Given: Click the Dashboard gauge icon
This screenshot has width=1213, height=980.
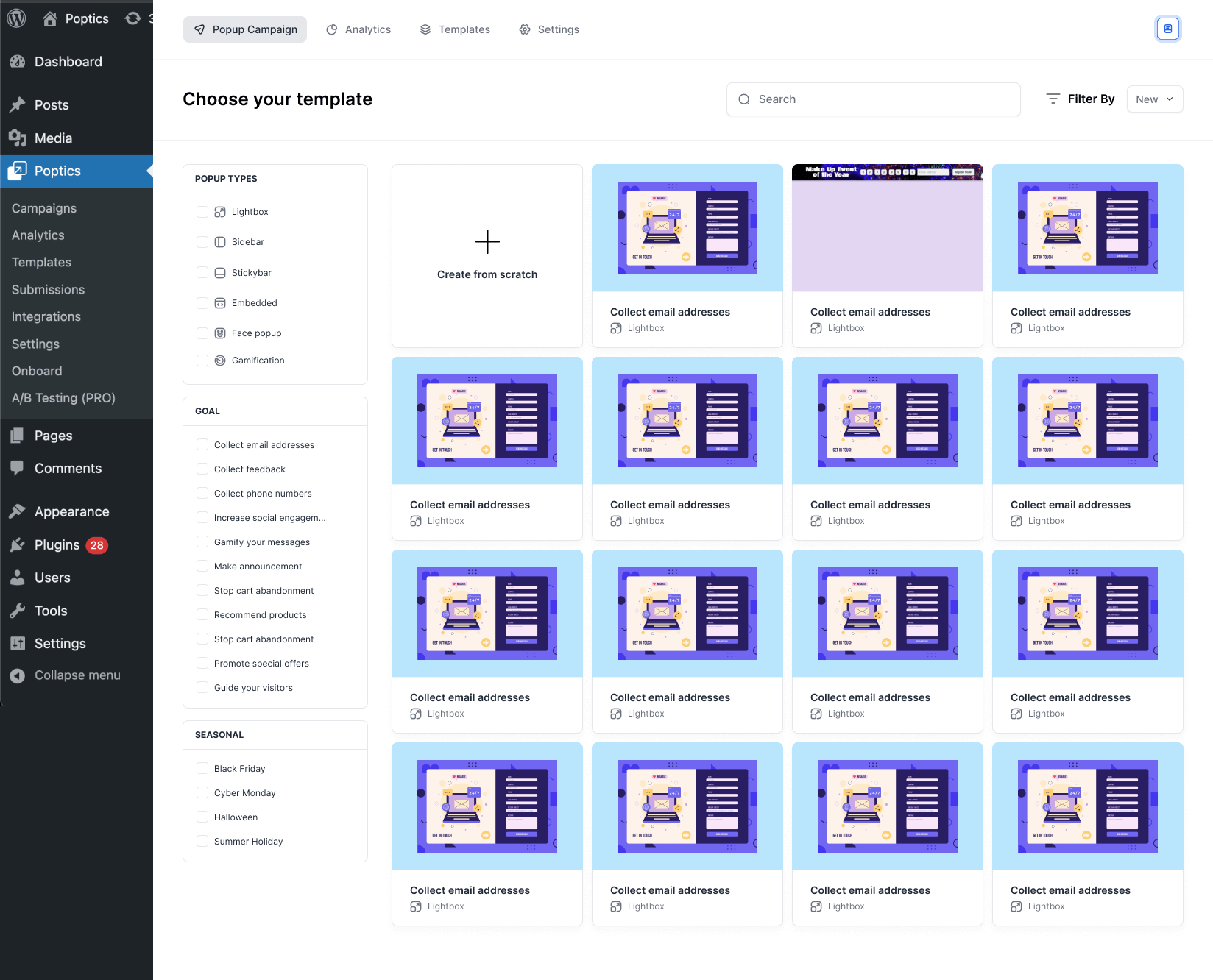Looking at the screenshot, I should tap(18, 62).
